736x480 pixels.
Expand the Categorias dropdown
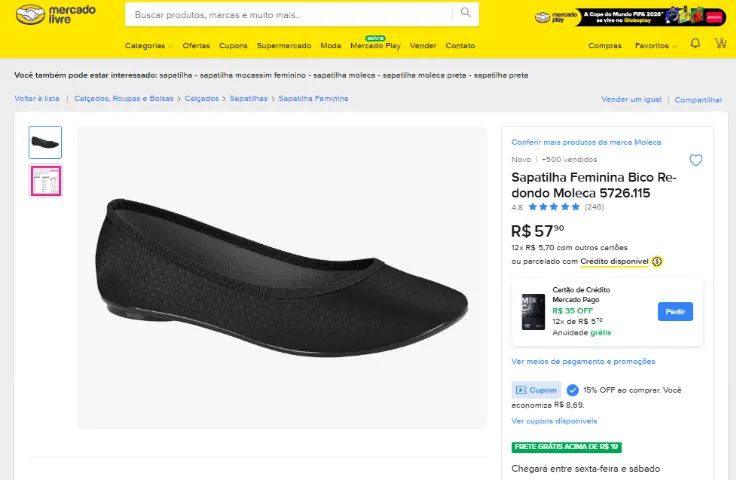[149, 46]
